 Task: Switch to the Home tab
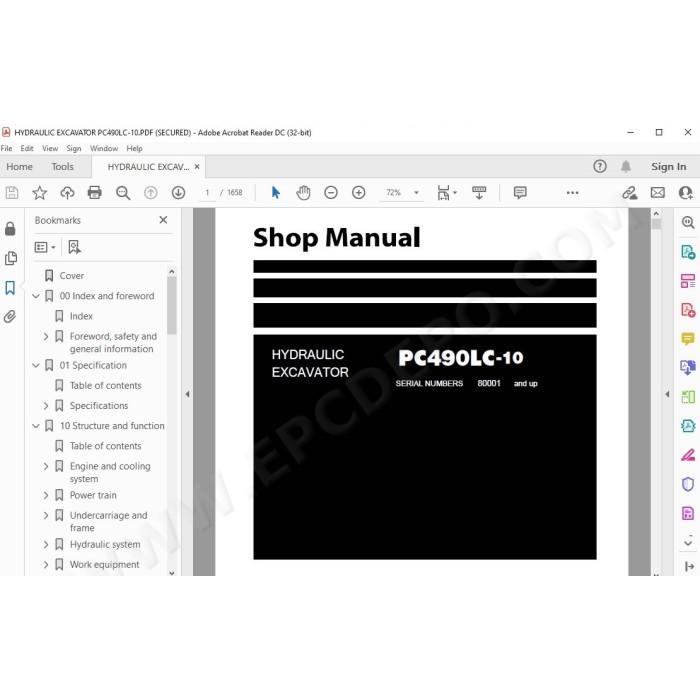pos(19,167)
